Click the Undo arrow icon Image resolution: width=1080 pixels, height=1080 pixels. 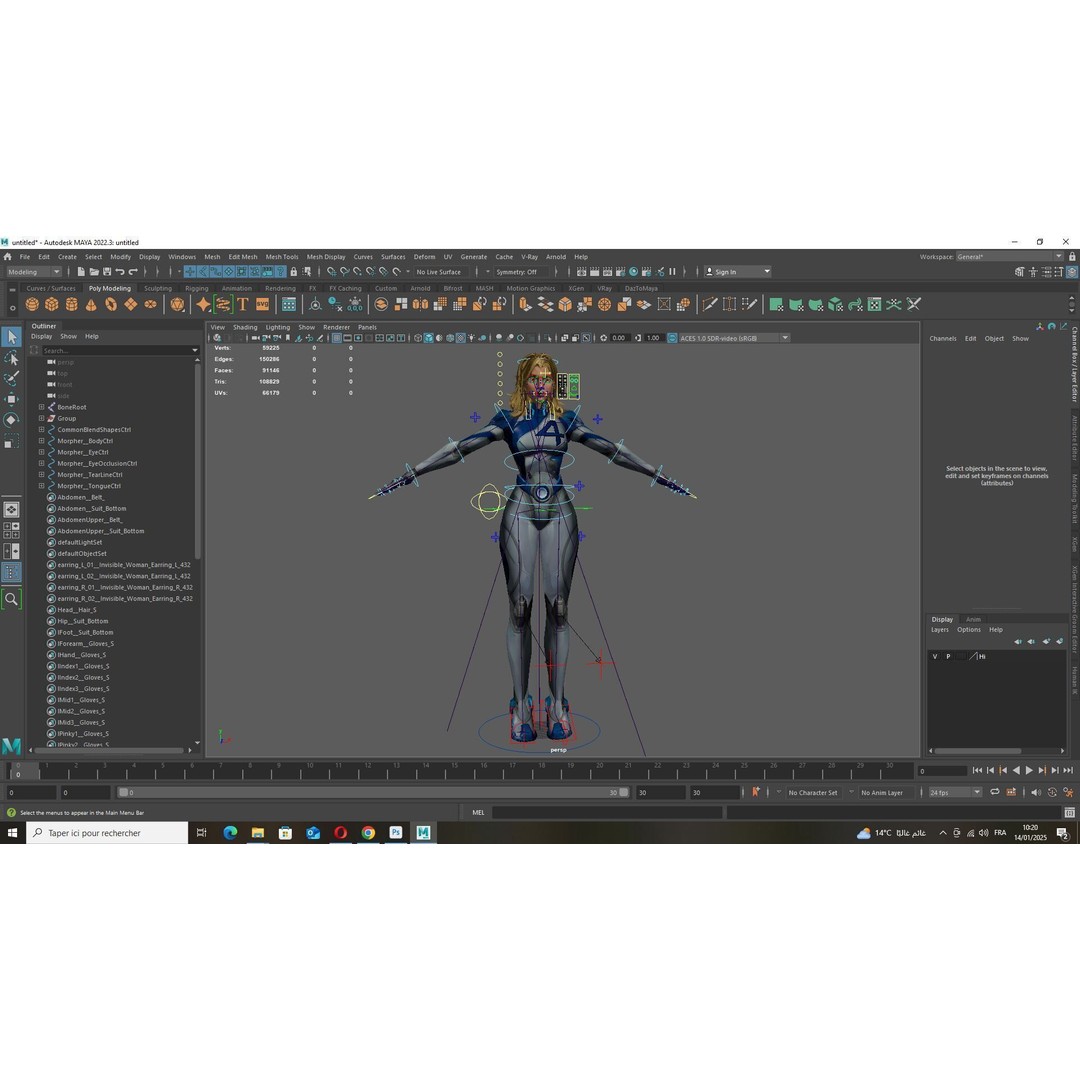coord(120,272)
